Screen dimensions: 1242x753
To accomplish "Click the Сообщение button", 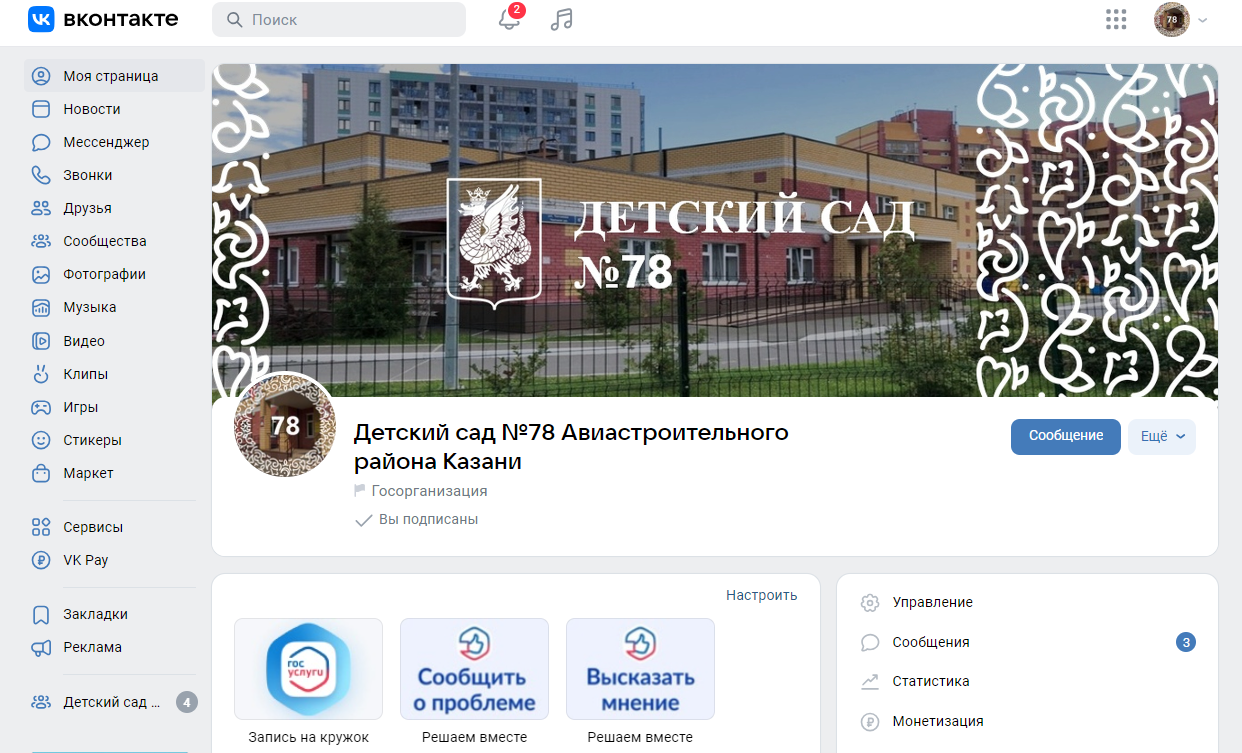I will point(1065,437).
